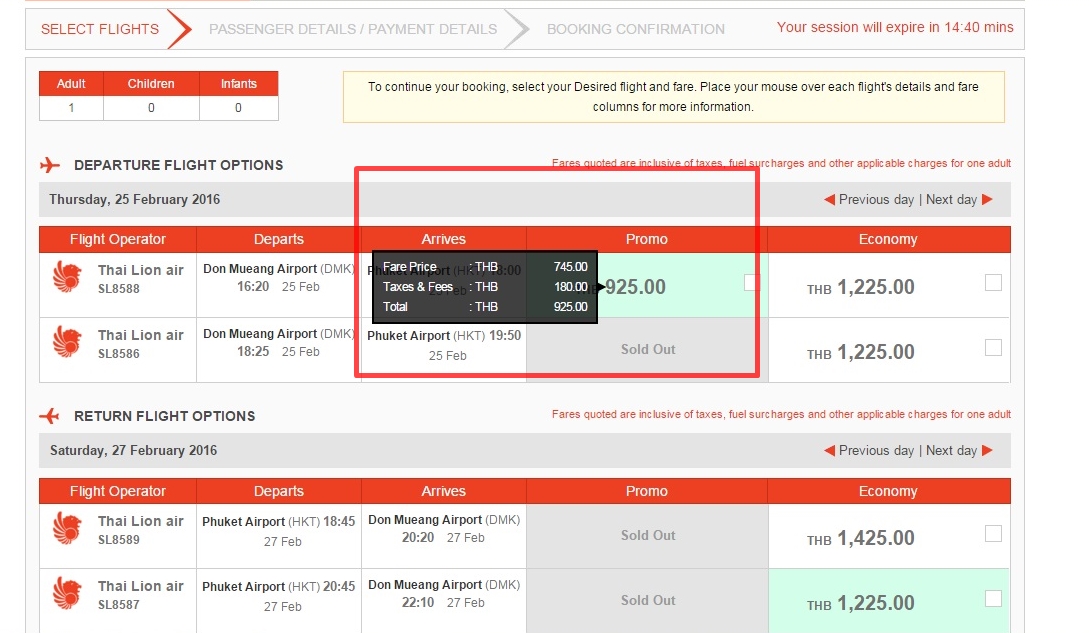Image resolution: width=1089 pixels, height=633 pixels.
Task: Click Sold Out promo cell for SL8589
Action: pyautogui.click(x=647, y=536)
